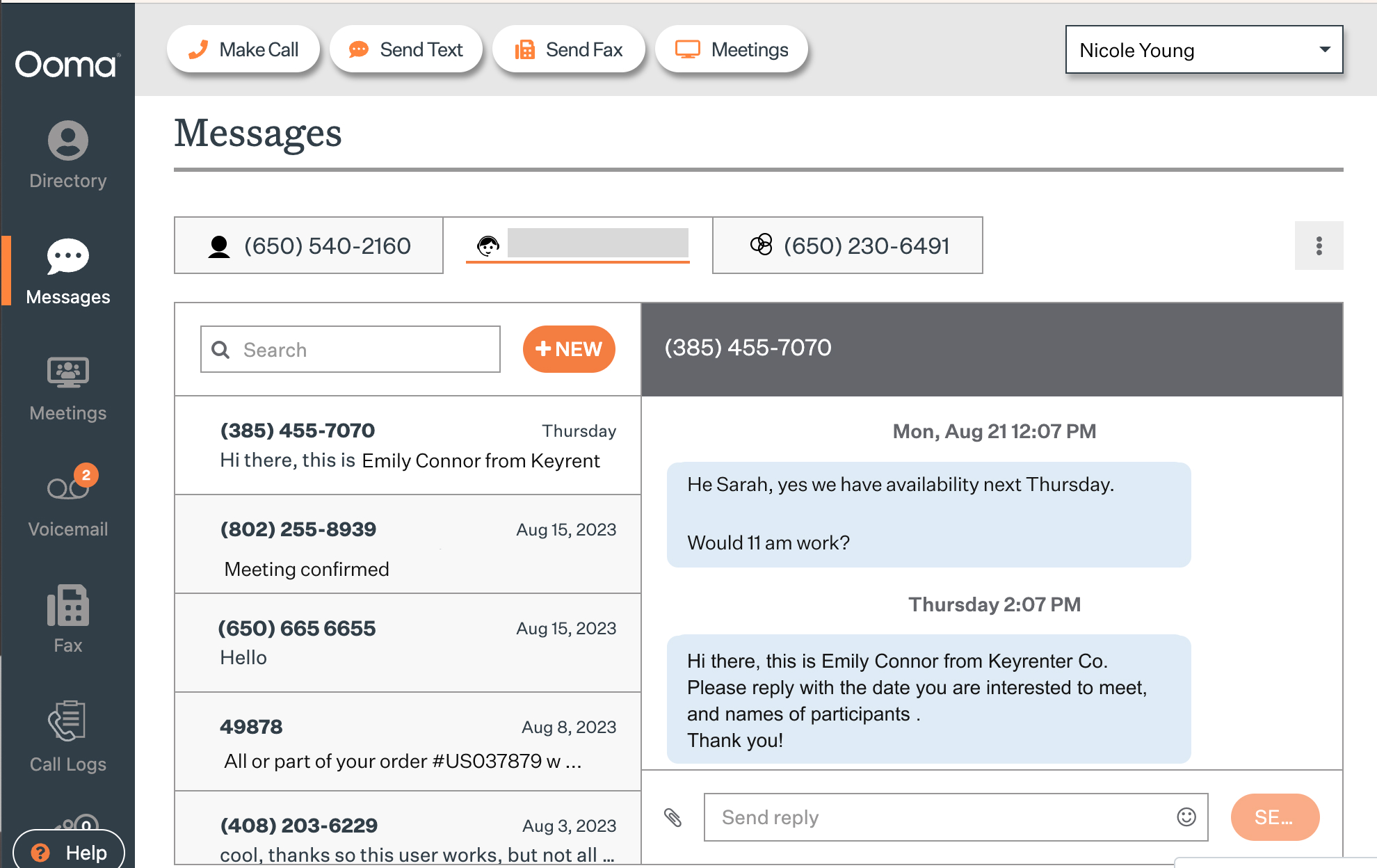Viewport: 1377px width, 868px height.
Task: Open Directory in the sidebar
Action: pos(67,155)
